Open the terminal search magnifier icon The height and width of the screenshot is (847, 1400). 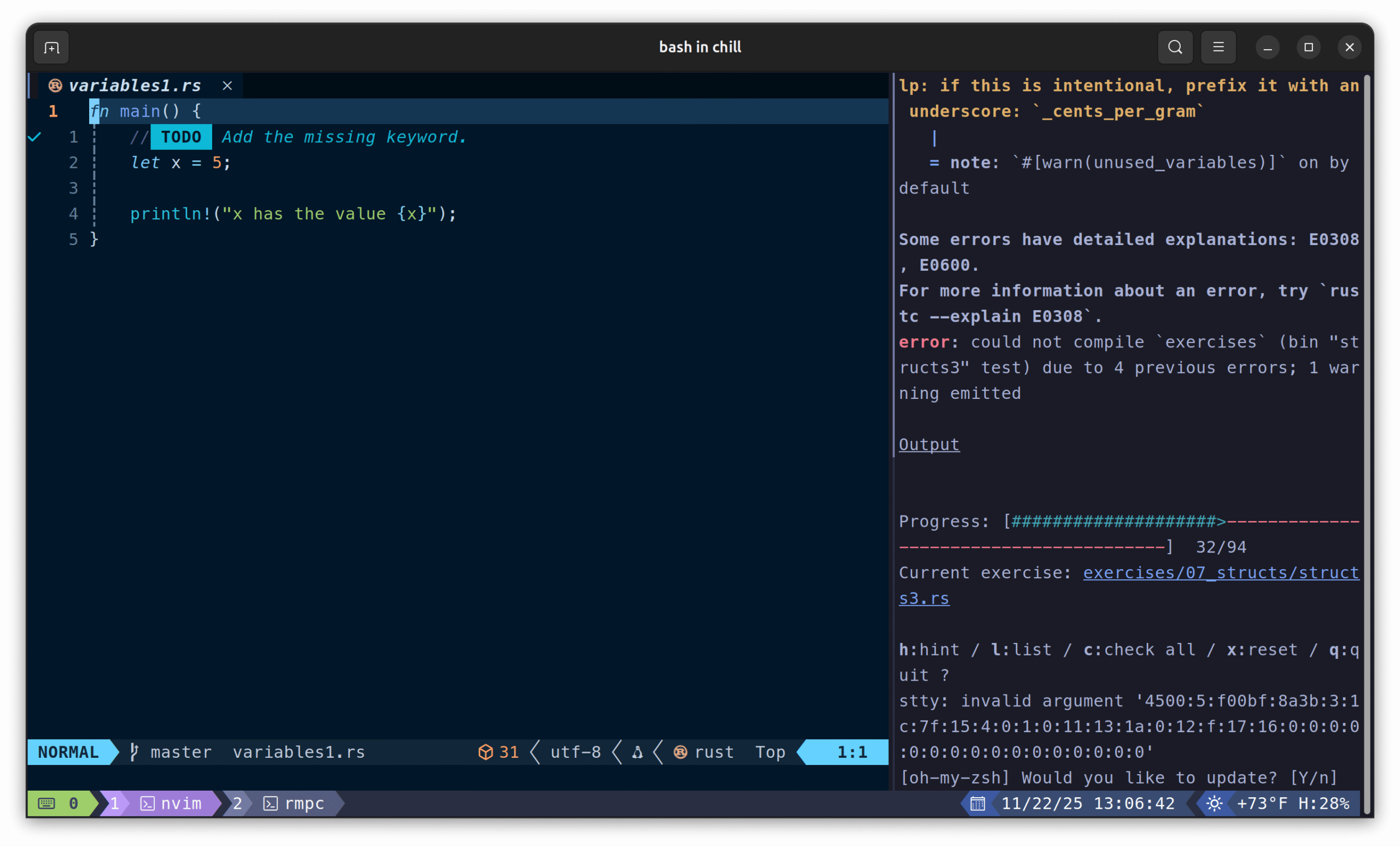click(x=1175, y=47)
